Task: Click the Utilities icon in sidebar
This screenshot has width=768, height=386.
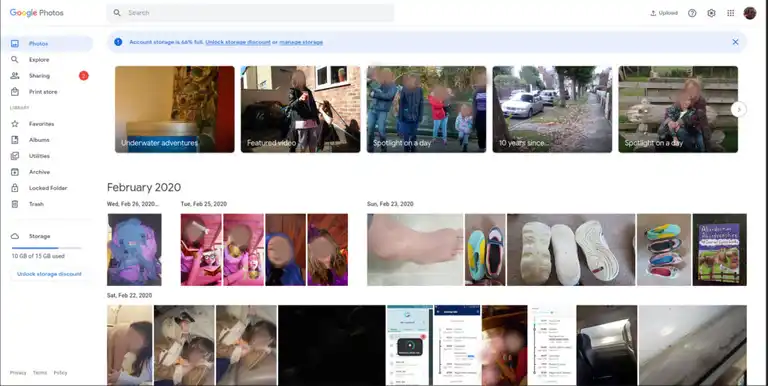Action: pyautogui.click(x=15, y=156)
